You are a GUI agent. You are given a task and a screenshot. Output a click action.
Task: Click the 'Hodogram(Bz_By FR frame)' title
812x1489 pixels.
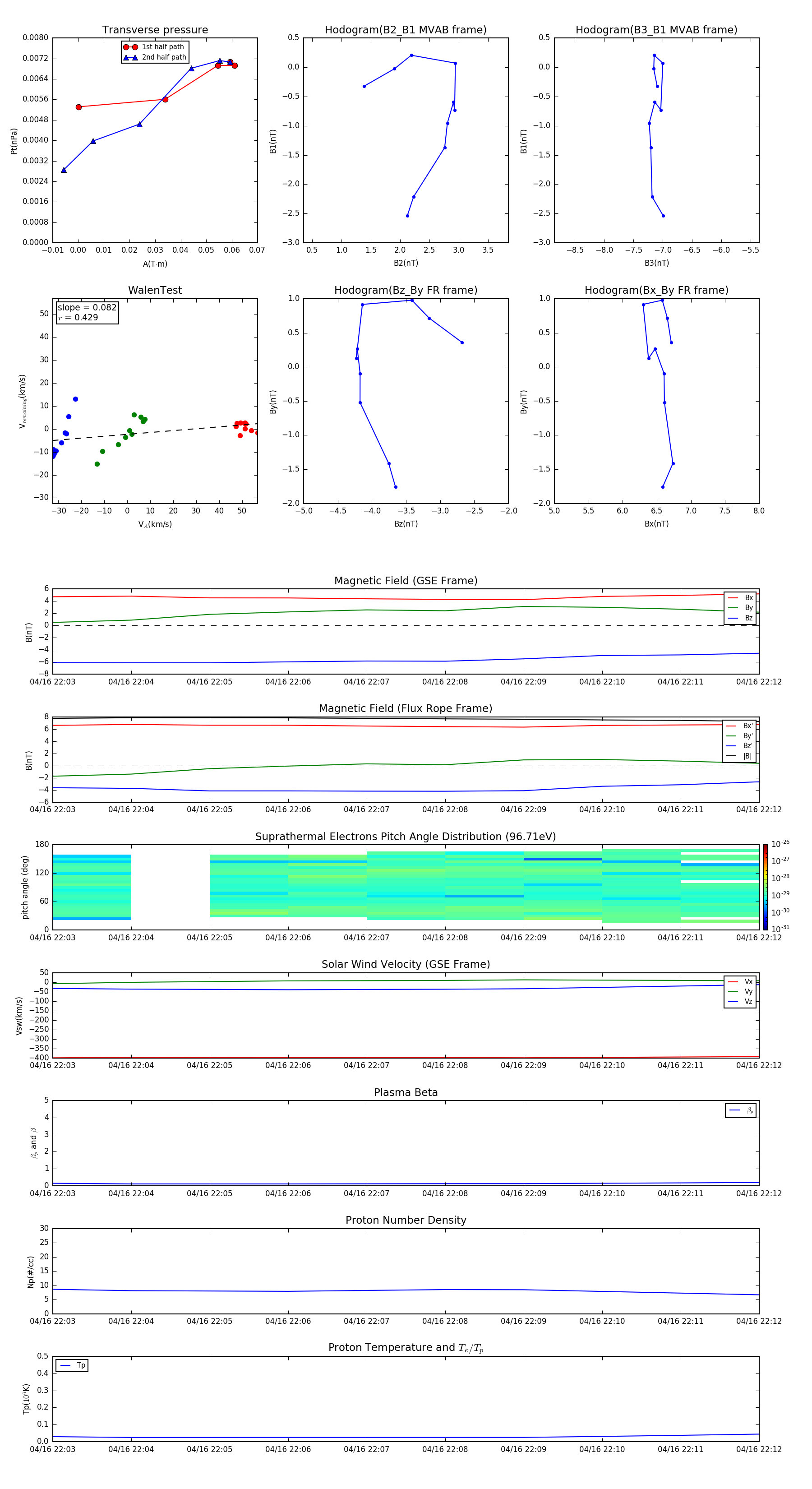pyautogui.click(x=406, y=290)
